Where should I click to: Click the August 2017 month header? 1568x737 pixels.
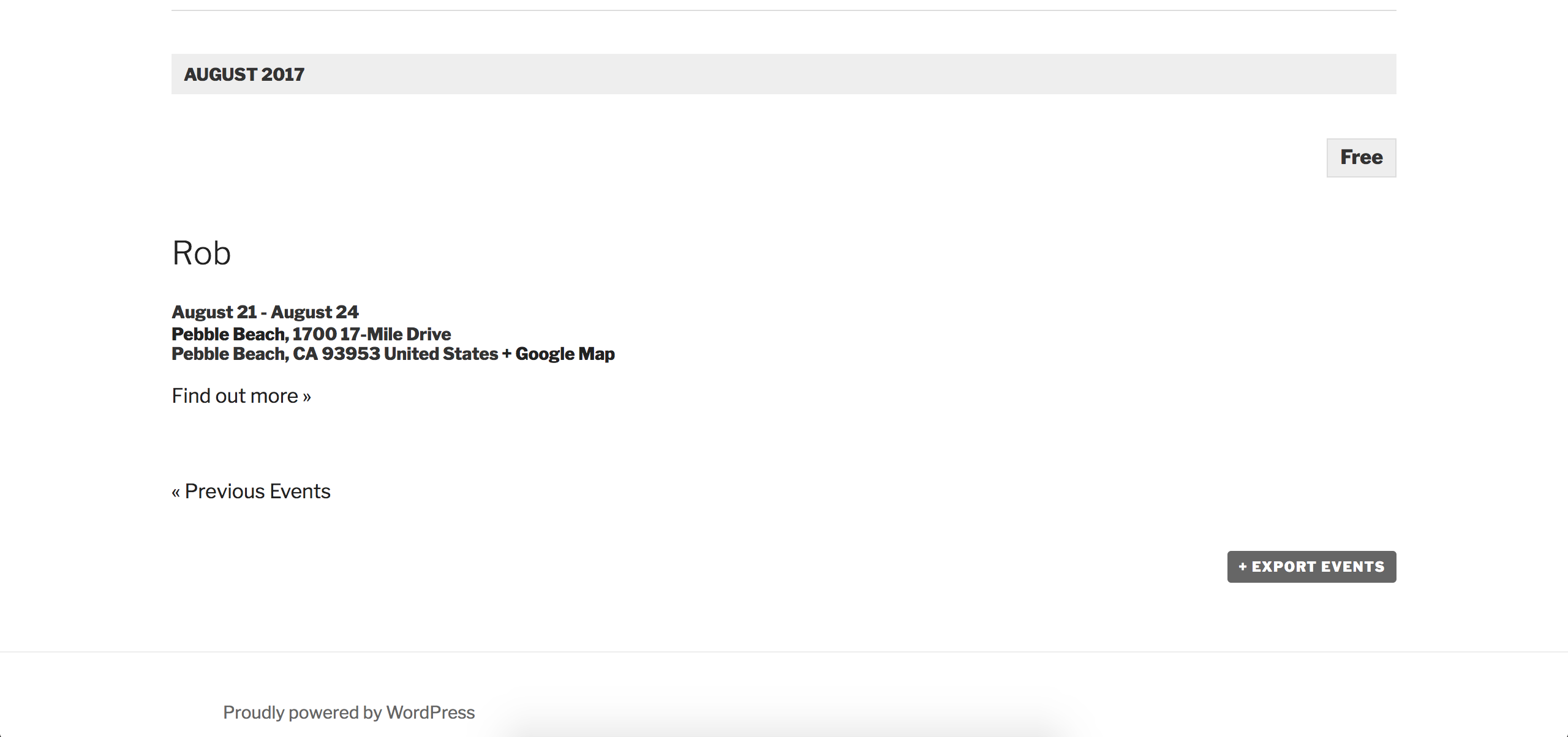click(x=244, y=75)
